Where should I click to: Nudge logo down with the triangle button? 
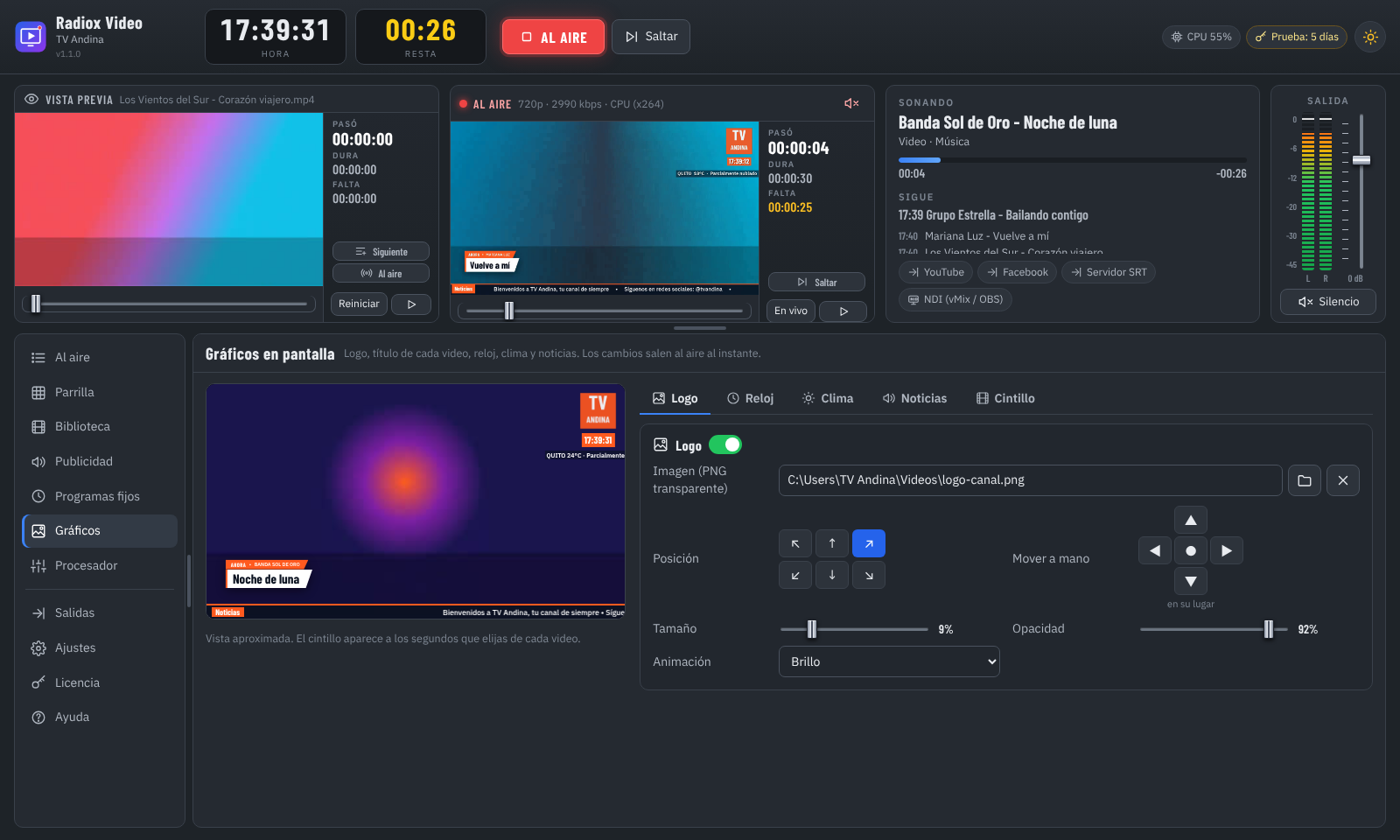tap(1191, 581)
